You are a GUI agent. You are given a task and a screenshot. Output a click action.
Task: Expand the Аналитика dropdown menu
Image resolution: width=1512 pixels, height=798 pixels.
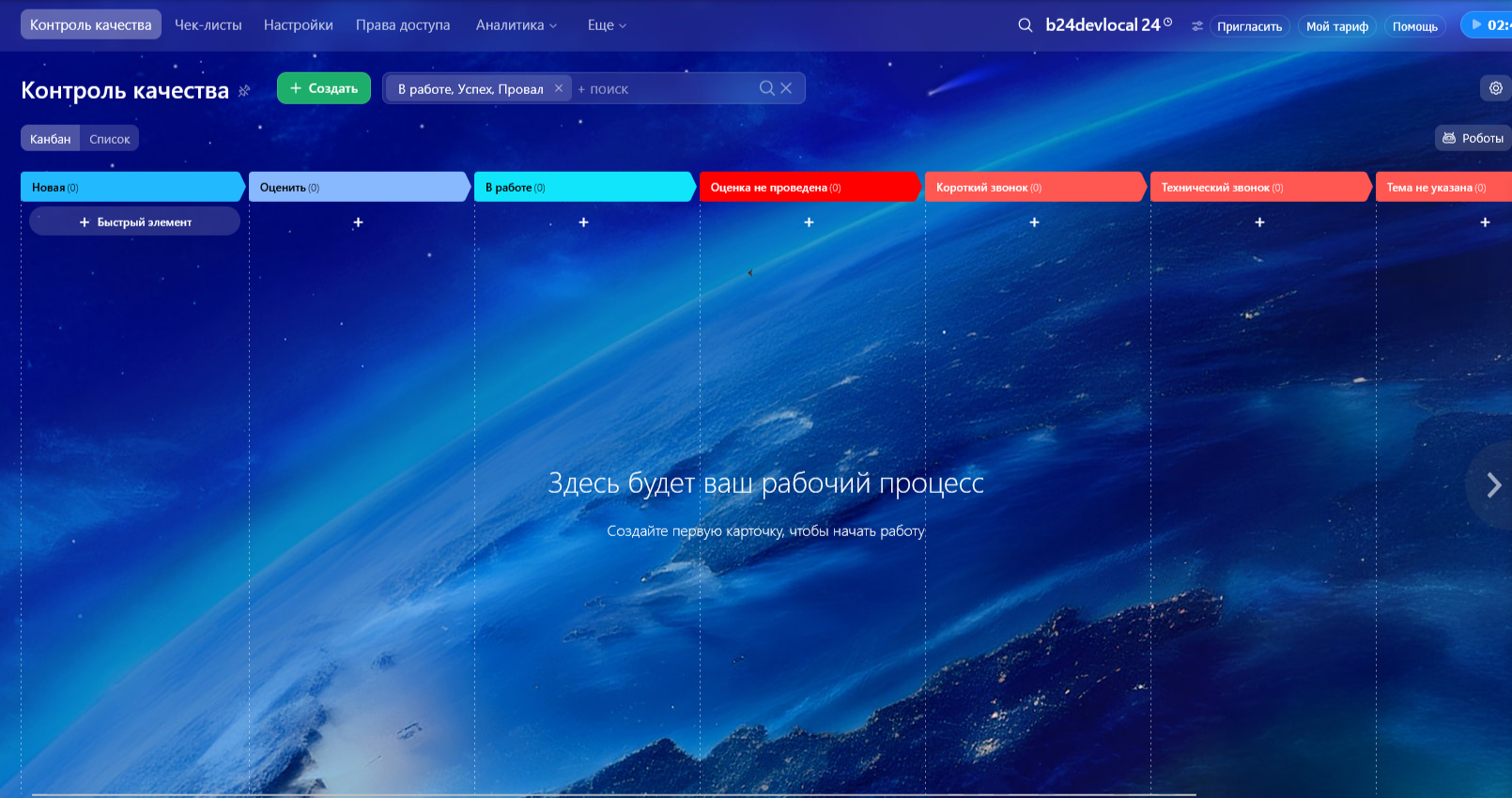[x=517, y=25]
